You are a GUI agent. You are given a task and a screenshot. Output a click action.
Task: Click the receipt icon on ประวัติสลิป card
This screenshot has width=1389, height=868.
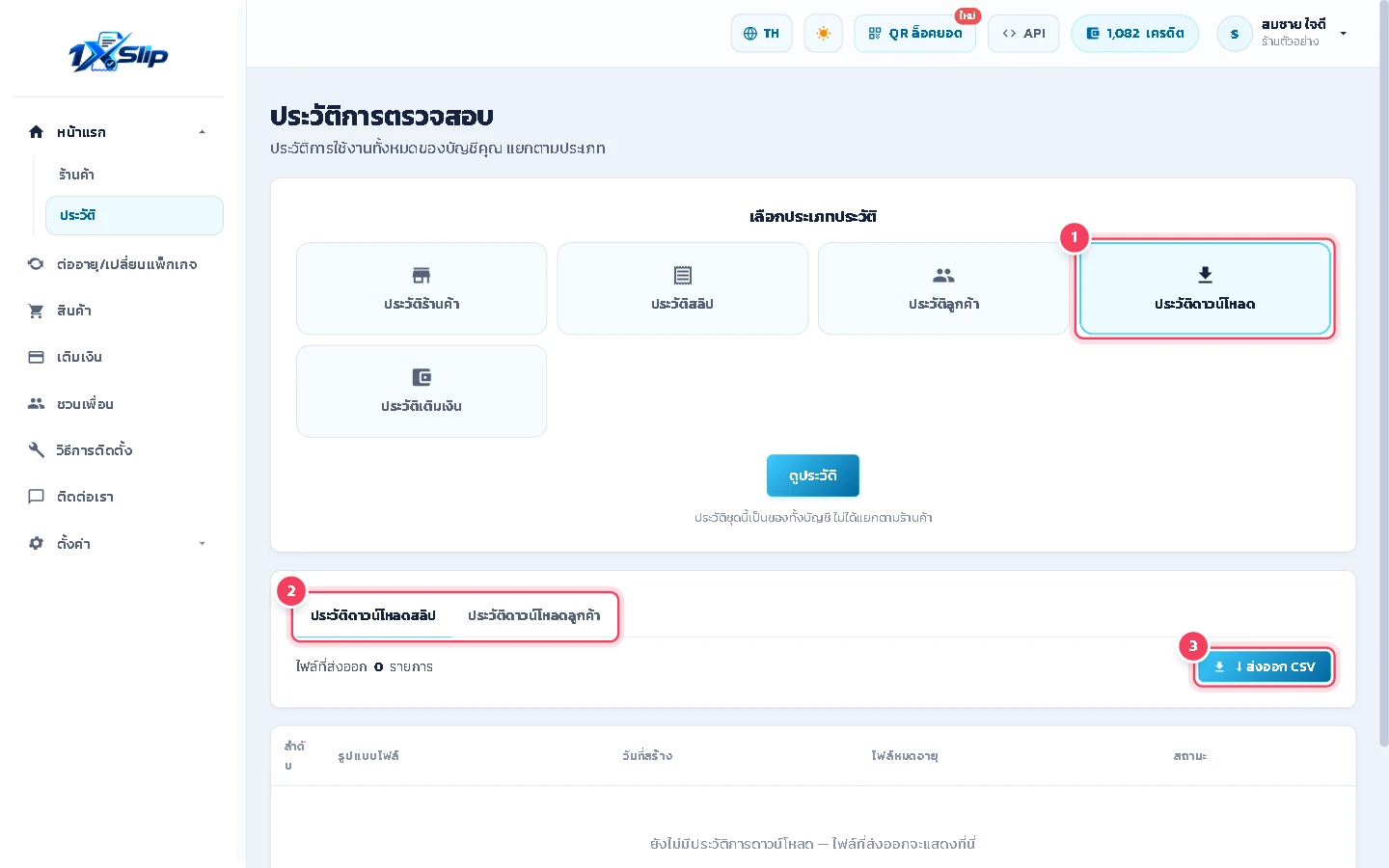click(x=683, y=276)
